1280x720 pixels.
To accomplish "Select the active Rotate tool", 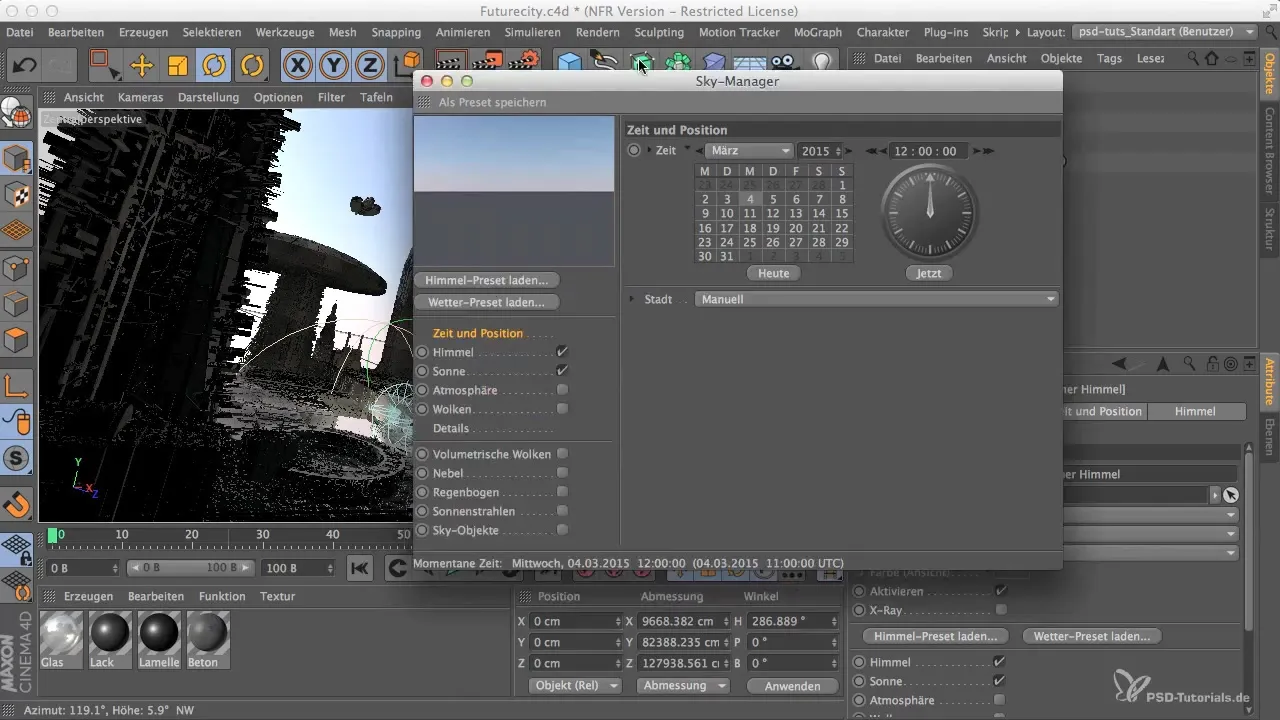I will click(x=214, y=66).
